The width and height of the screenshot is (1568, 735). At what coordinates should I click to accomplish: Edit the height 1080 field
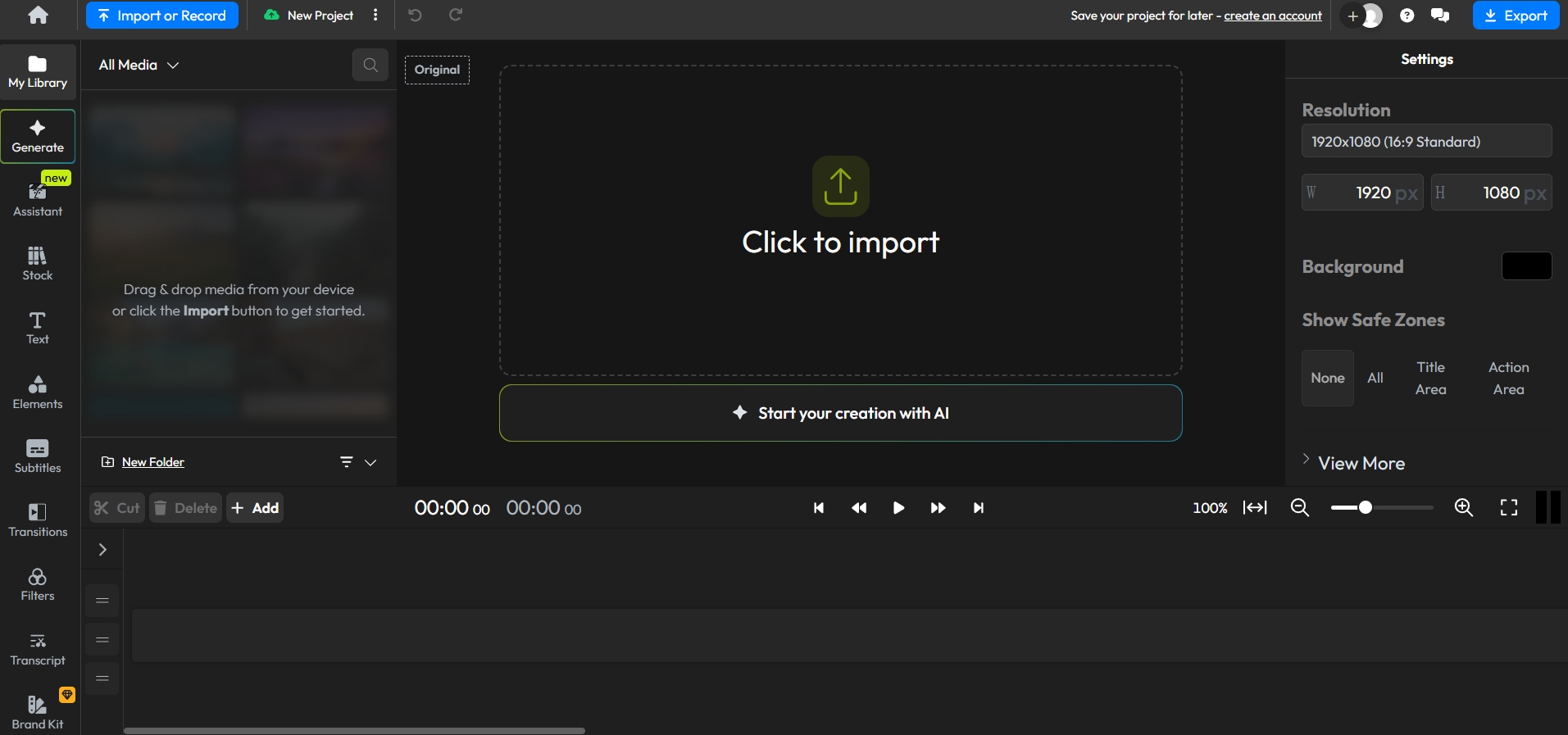tap(1491, 193)
